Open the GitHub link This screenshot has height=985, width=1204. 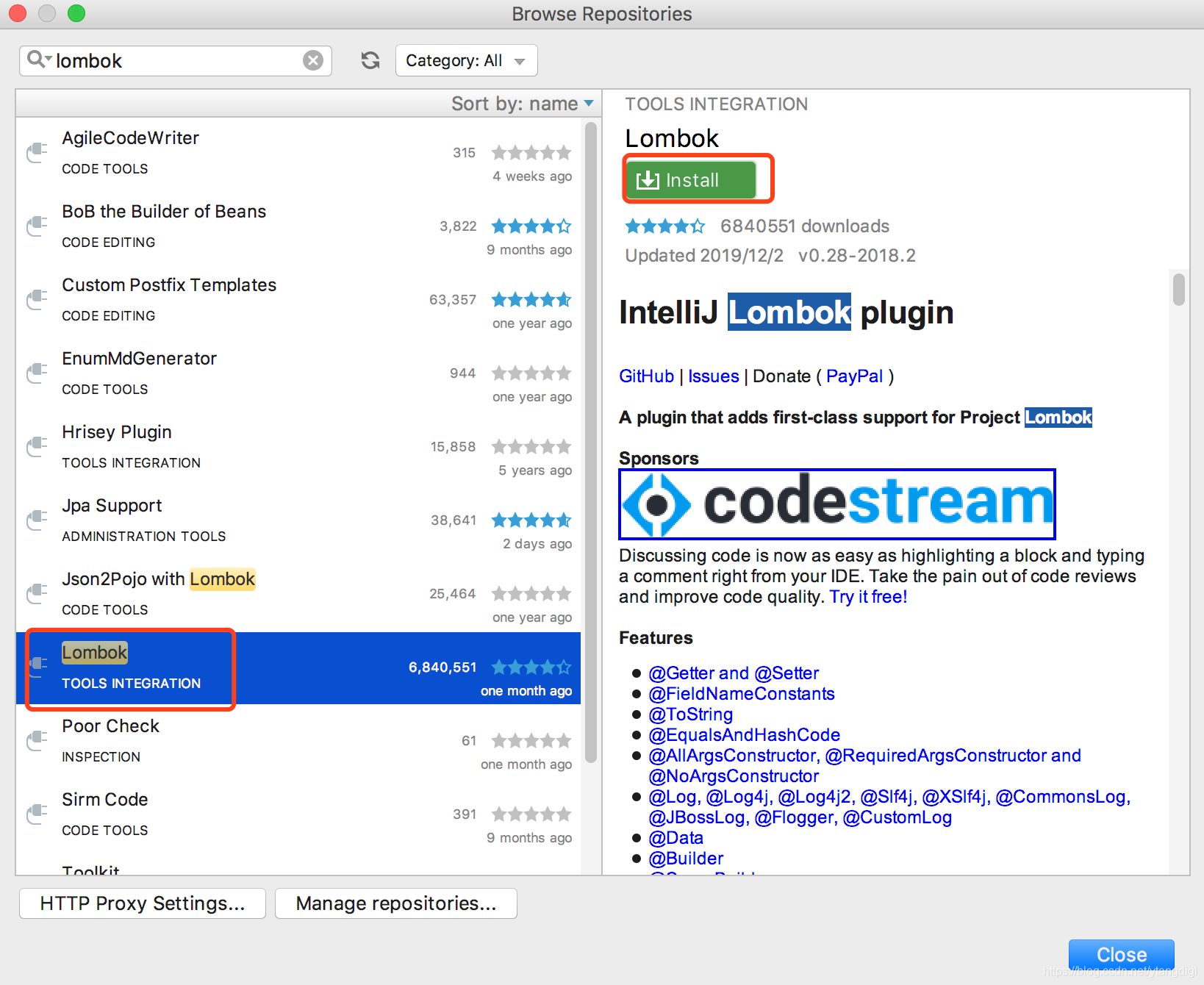(x=647, y=376)
